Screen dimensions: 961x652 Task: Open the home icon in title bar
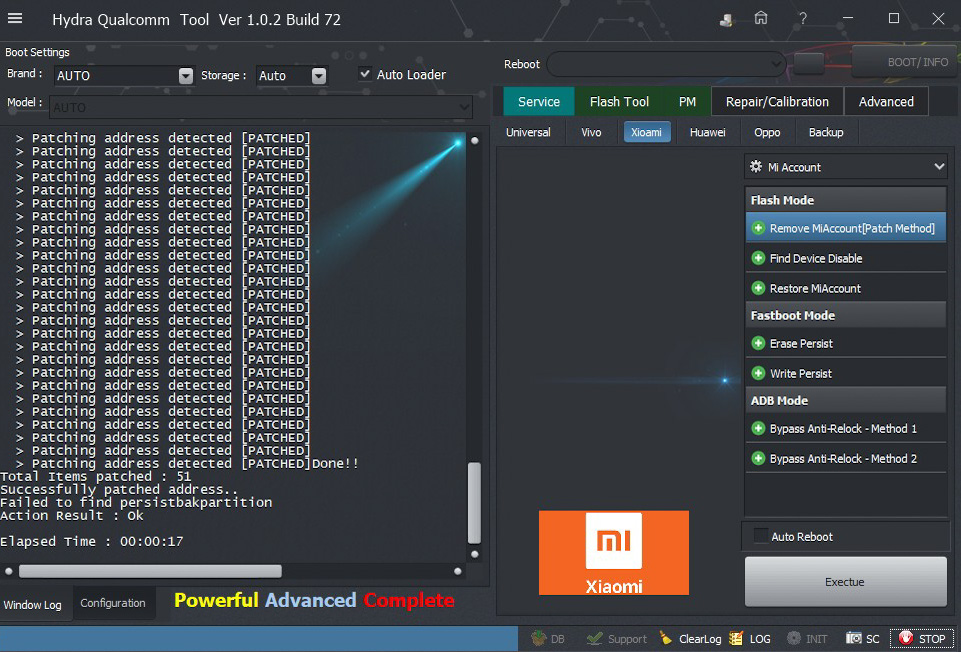click(x=761, y=18)
